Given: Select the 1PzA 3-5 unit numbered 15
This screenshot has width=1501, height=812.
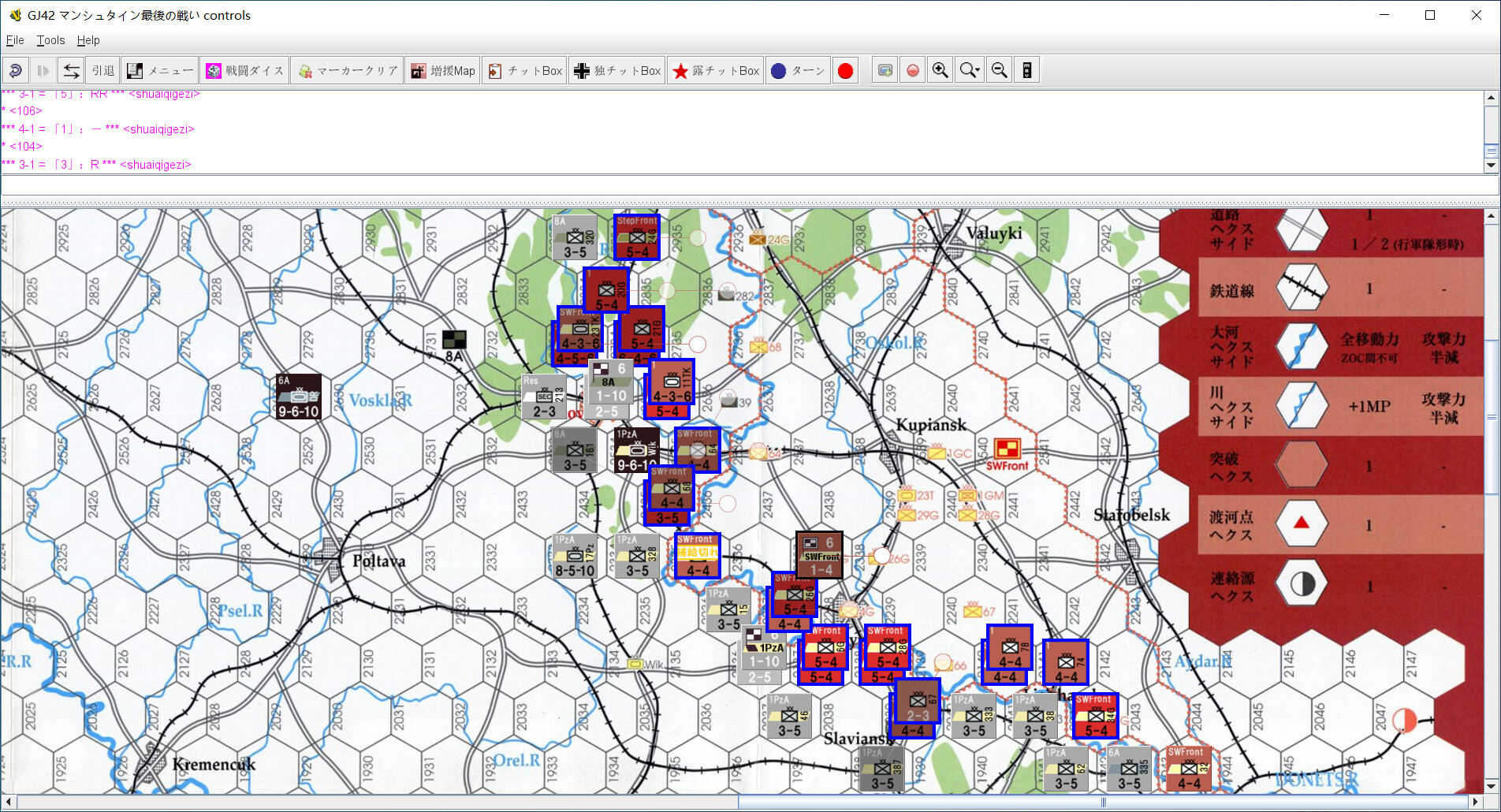Looking at the screenshot, I should (x=728, y=609).
